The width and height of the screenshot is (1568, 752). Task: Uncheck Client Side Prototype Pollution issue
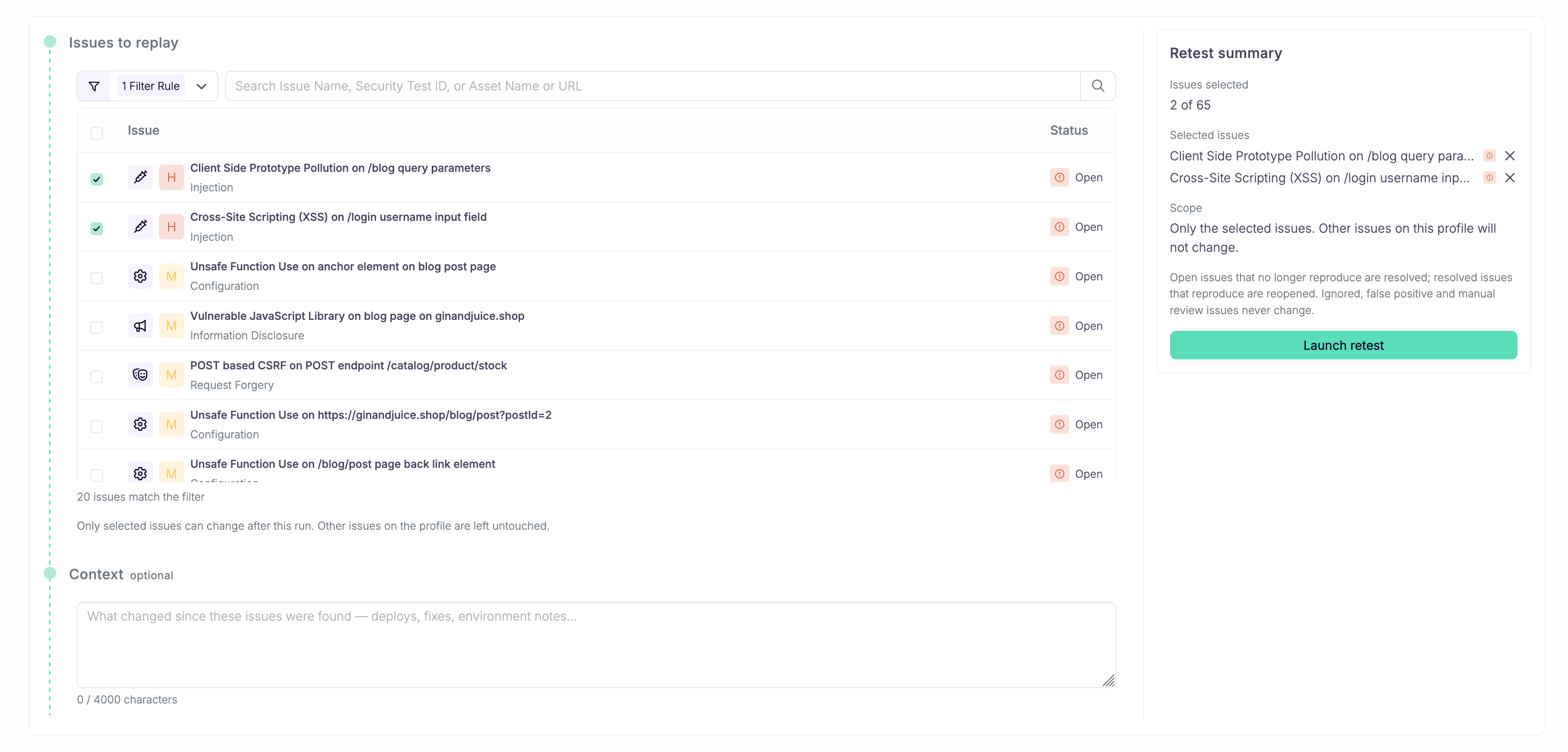pyautogui.click(x=96, y=179)
